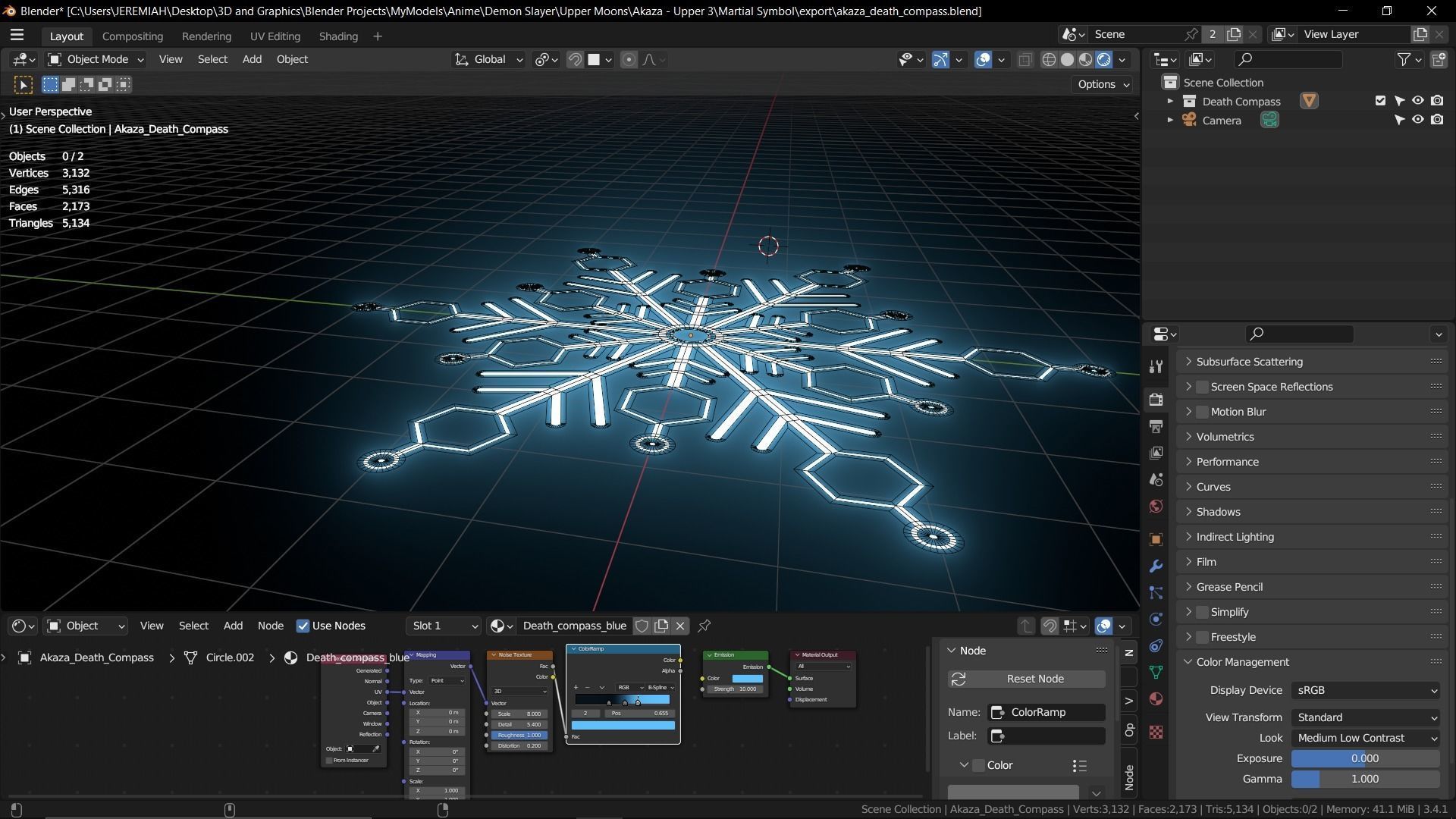
Task: Toggle the snap magnet icon in viewport header
Action: click(575, 59)
